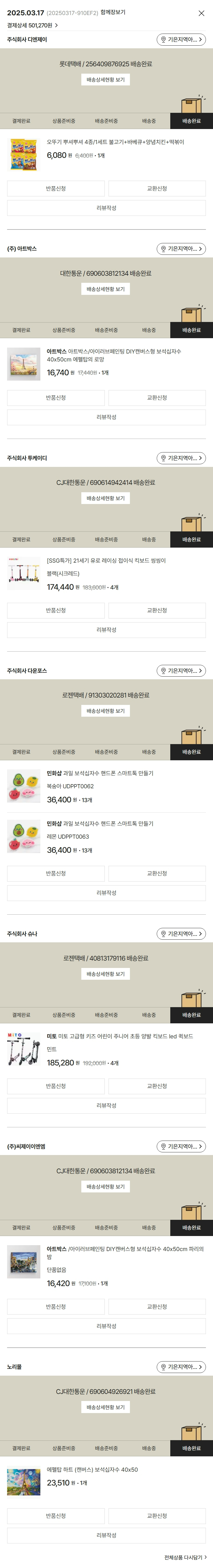Click location pin icon beside 주식회사 다온포스
Screen dimensions: 213x1568
[x=163, y=671]
